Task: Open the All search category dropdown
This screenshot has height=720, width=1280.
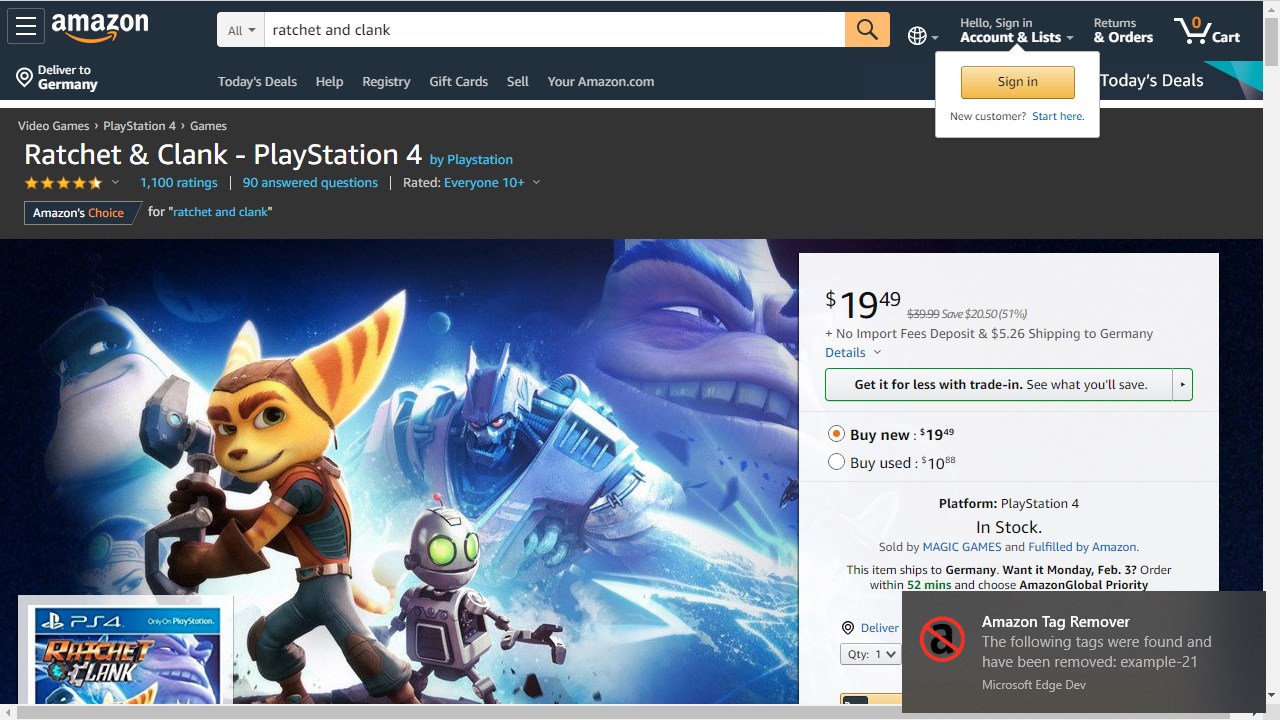Action: 241,30
